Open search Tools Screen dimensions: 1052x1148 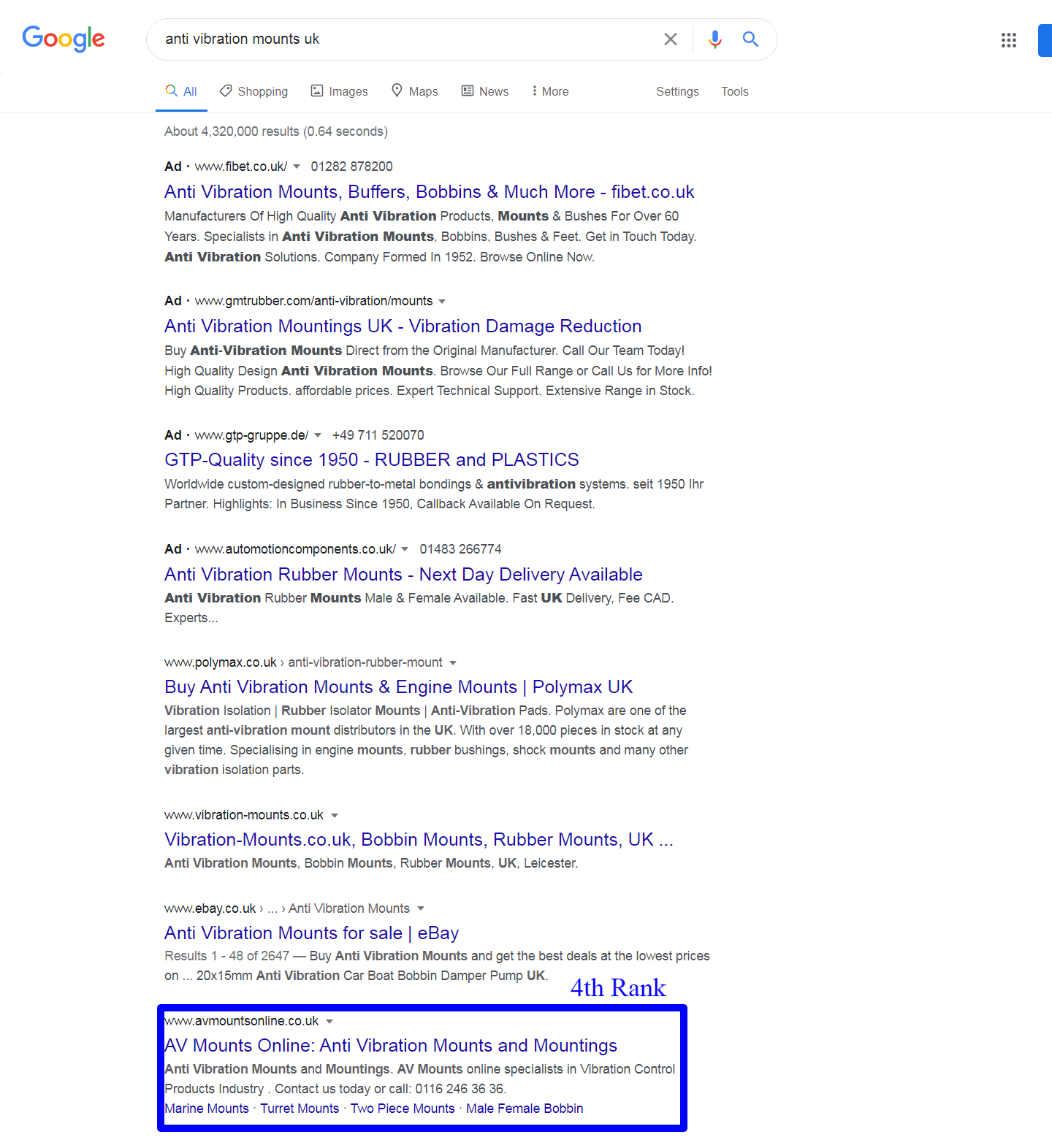(734, 91)
